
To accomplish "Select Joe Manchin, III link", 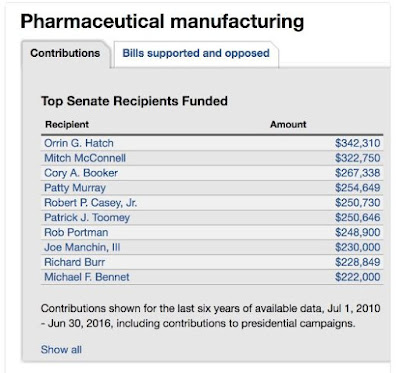I will point(82,247).
